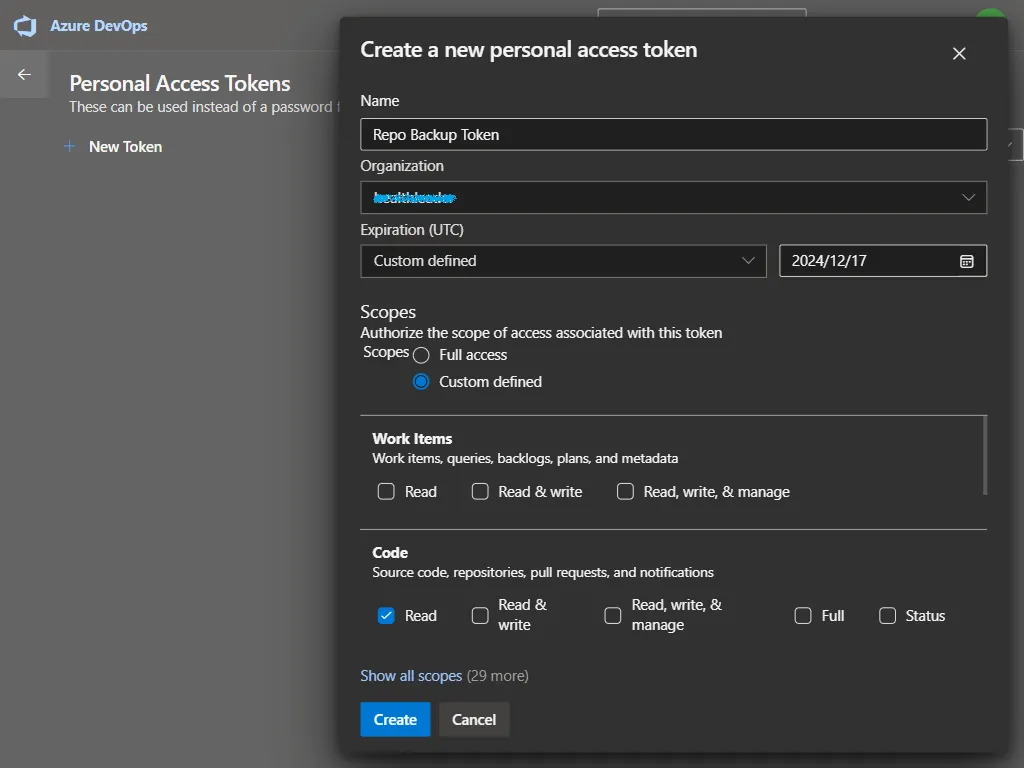Click the plus icon beside New Token
Image resolution: width=1024 pixels, height=768 pixels.
coord(70,146)
